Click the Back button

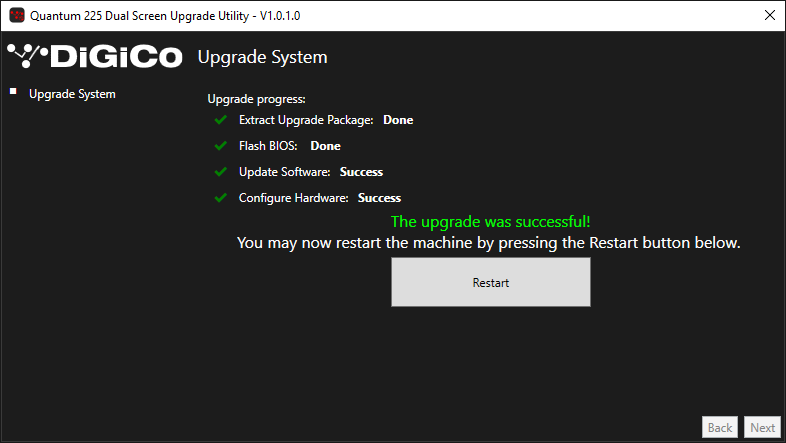point(720,427)
